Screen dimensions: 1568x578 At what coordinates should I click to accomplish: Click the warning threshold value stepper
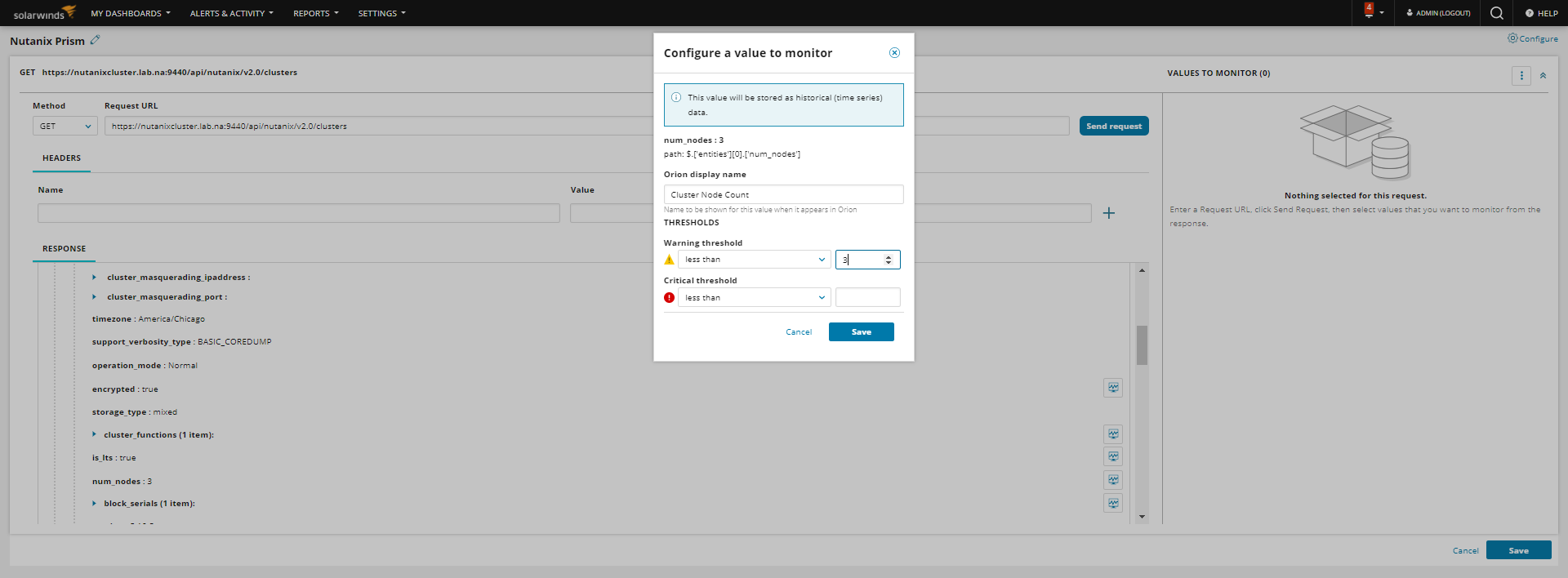point(889,260)
